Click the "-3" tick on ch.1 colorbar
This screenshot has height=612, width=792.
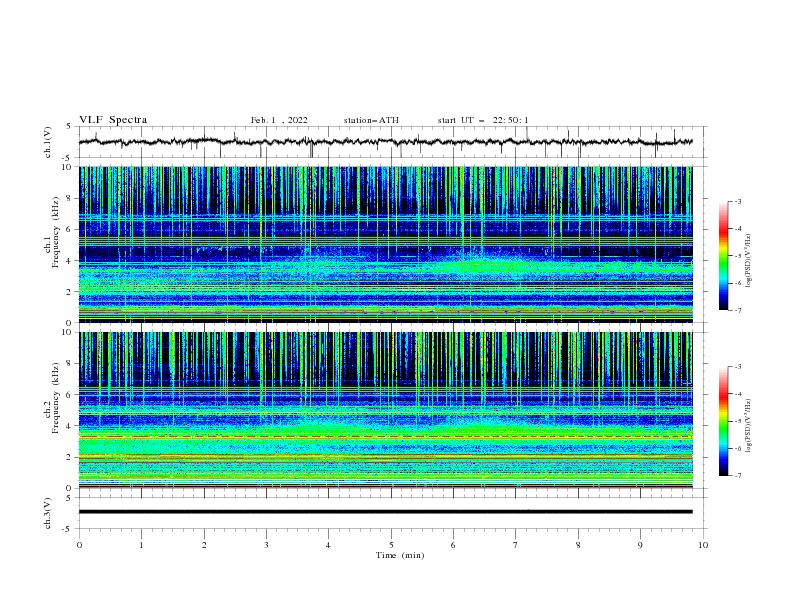coord(737,201)
